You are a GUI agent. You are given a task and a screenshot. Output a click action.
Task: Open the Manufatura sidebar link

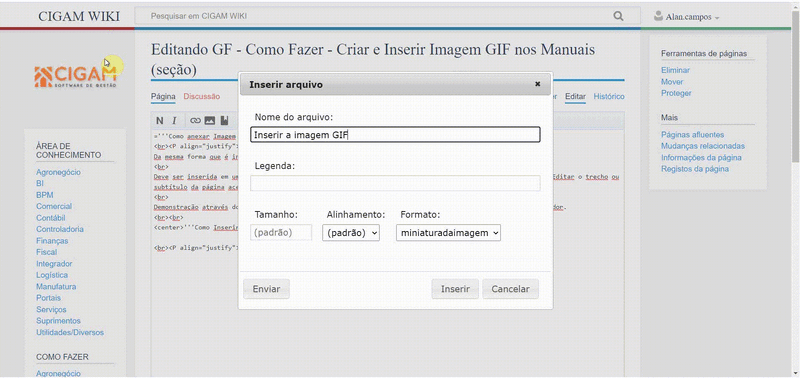point(56,287)
